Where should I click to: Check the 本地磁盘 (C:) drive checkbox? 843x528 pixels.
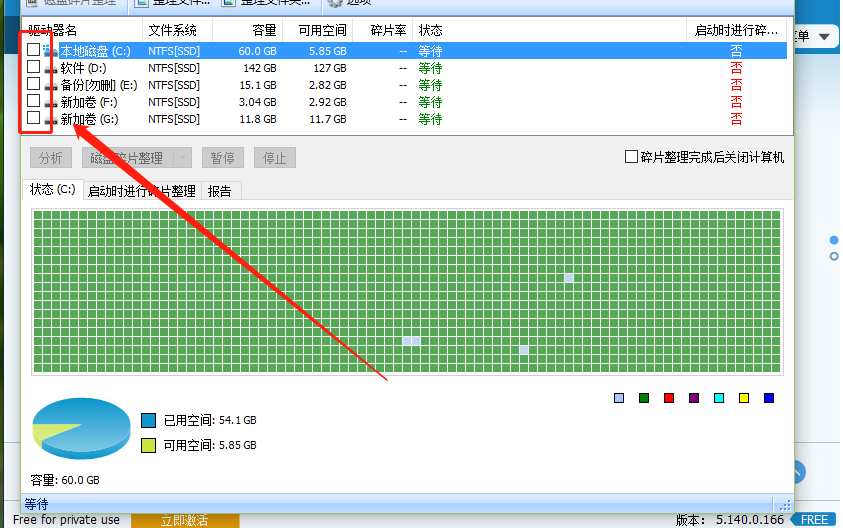click(33, 49)
